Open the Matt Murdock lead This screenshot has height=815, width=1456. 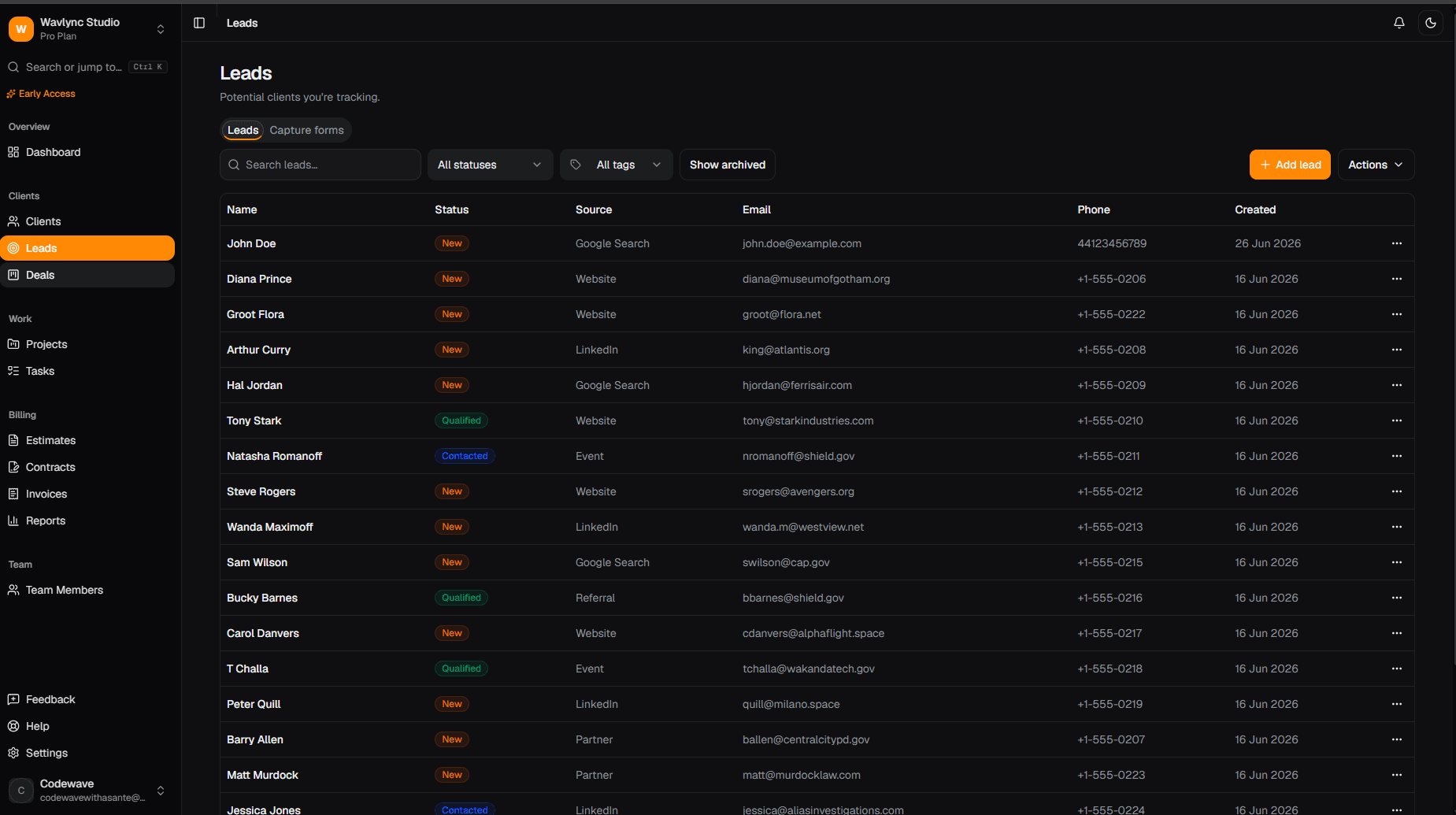point(262,775)
